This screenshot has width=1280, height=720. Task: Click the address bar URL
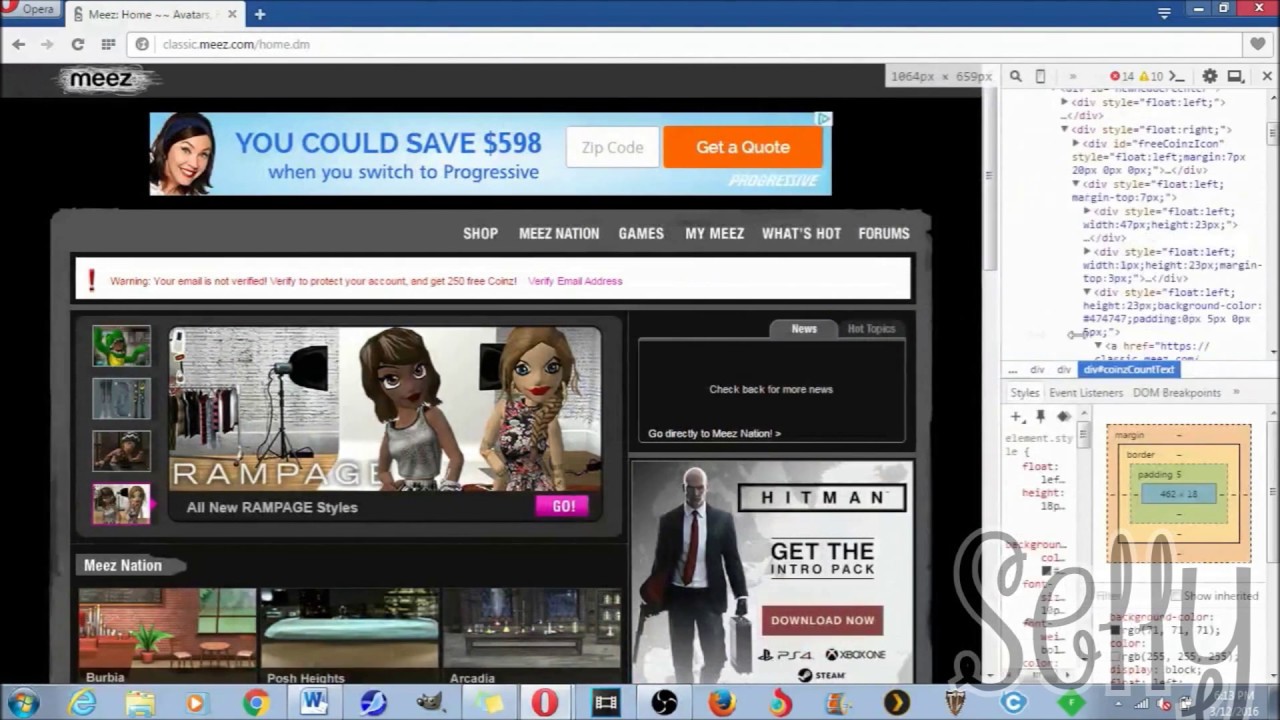point(236,44)
